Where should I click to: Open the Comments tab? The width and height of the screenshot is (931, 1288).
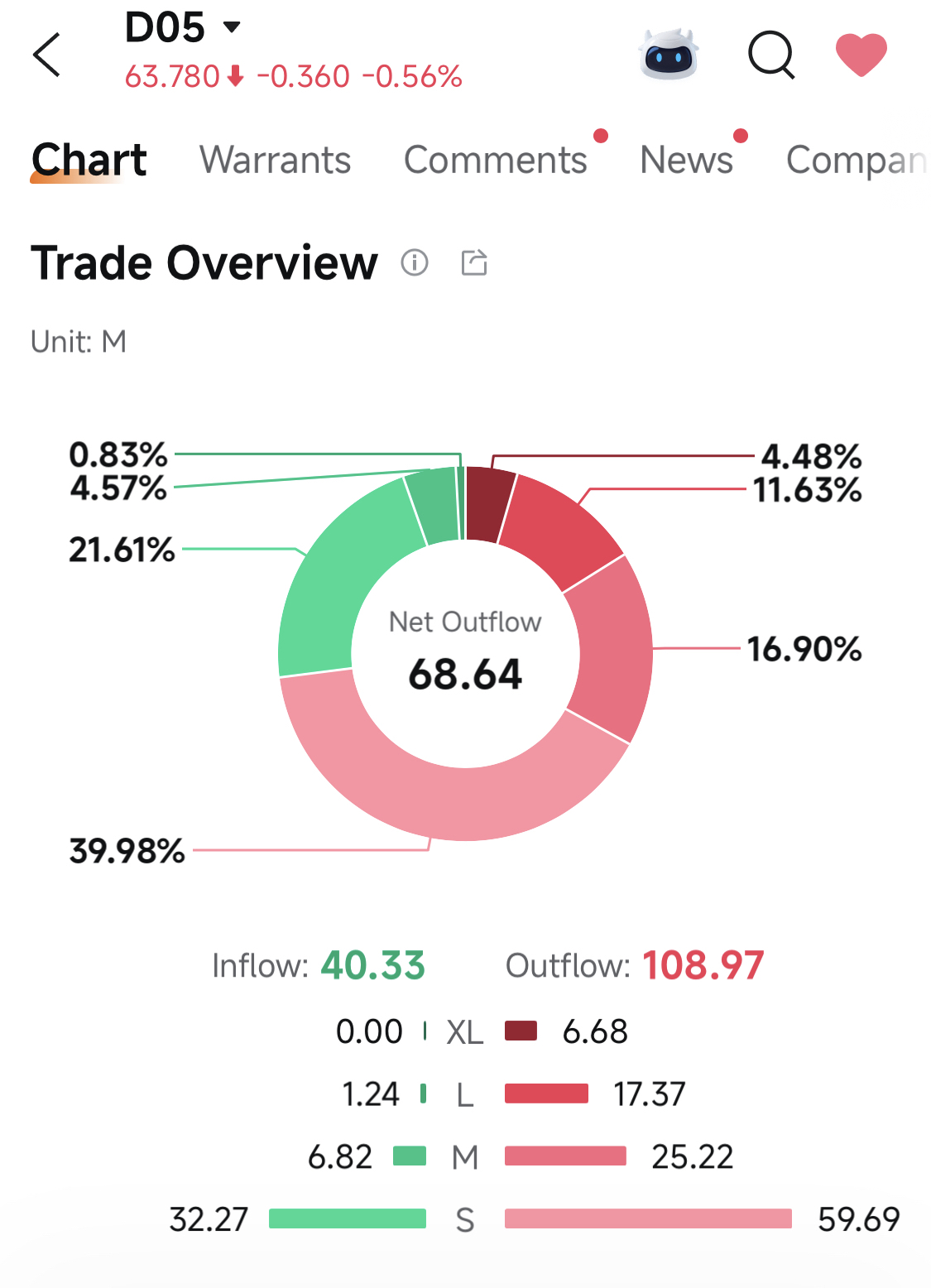[x=495, y=160]
